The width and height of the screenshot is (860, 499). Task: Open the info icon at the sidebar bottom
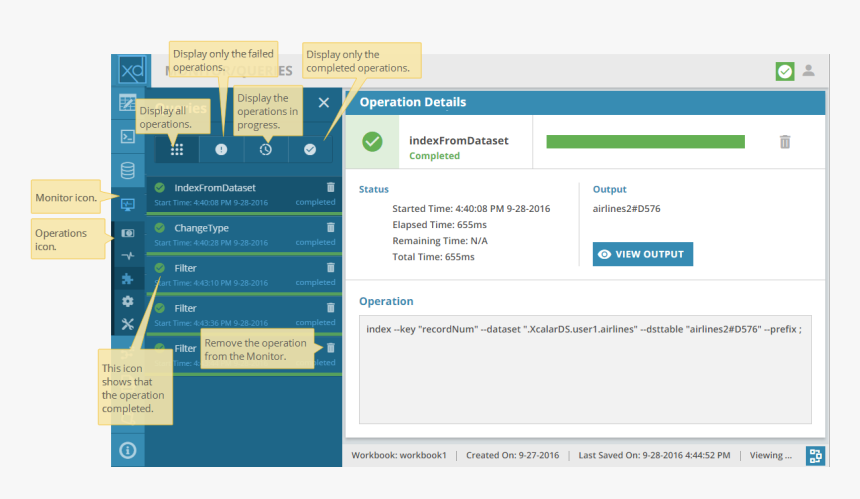coord(127,449)
